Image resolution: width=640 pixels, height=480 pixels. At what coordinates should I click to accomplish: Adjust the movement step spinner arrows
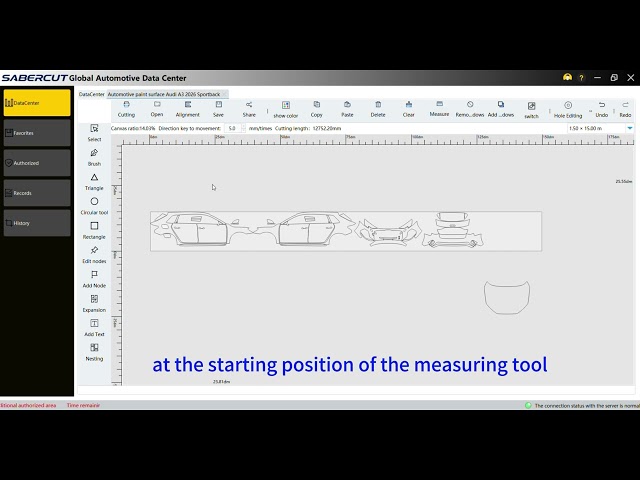click(x=244, y=128)
